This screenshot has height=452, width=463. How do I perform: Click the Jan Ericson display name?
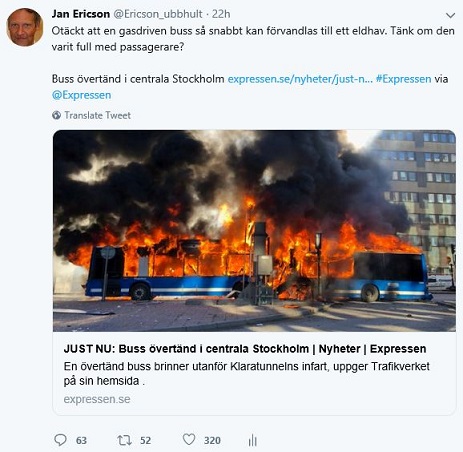point(81,14)
